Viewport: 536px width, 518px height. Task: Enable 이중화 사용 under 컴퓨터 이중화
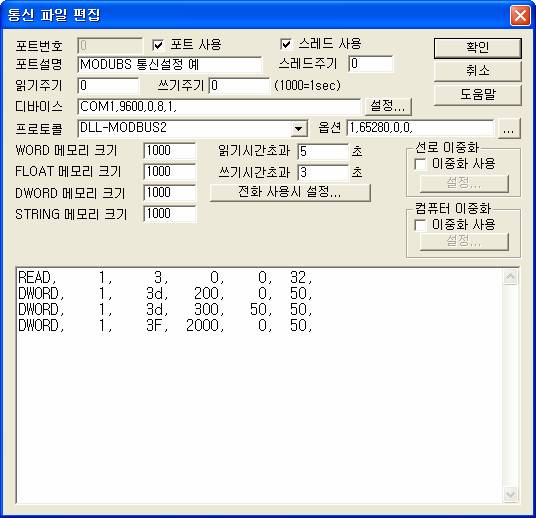point(420,225)
